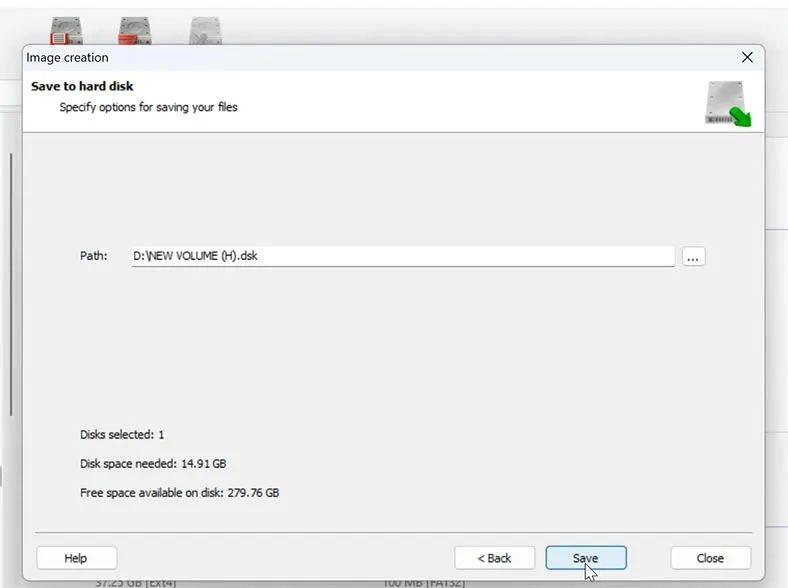Select the 'Disk space needed: 14.91 GB' text
This screenshot has height=588, width=788.
(153, 463)
